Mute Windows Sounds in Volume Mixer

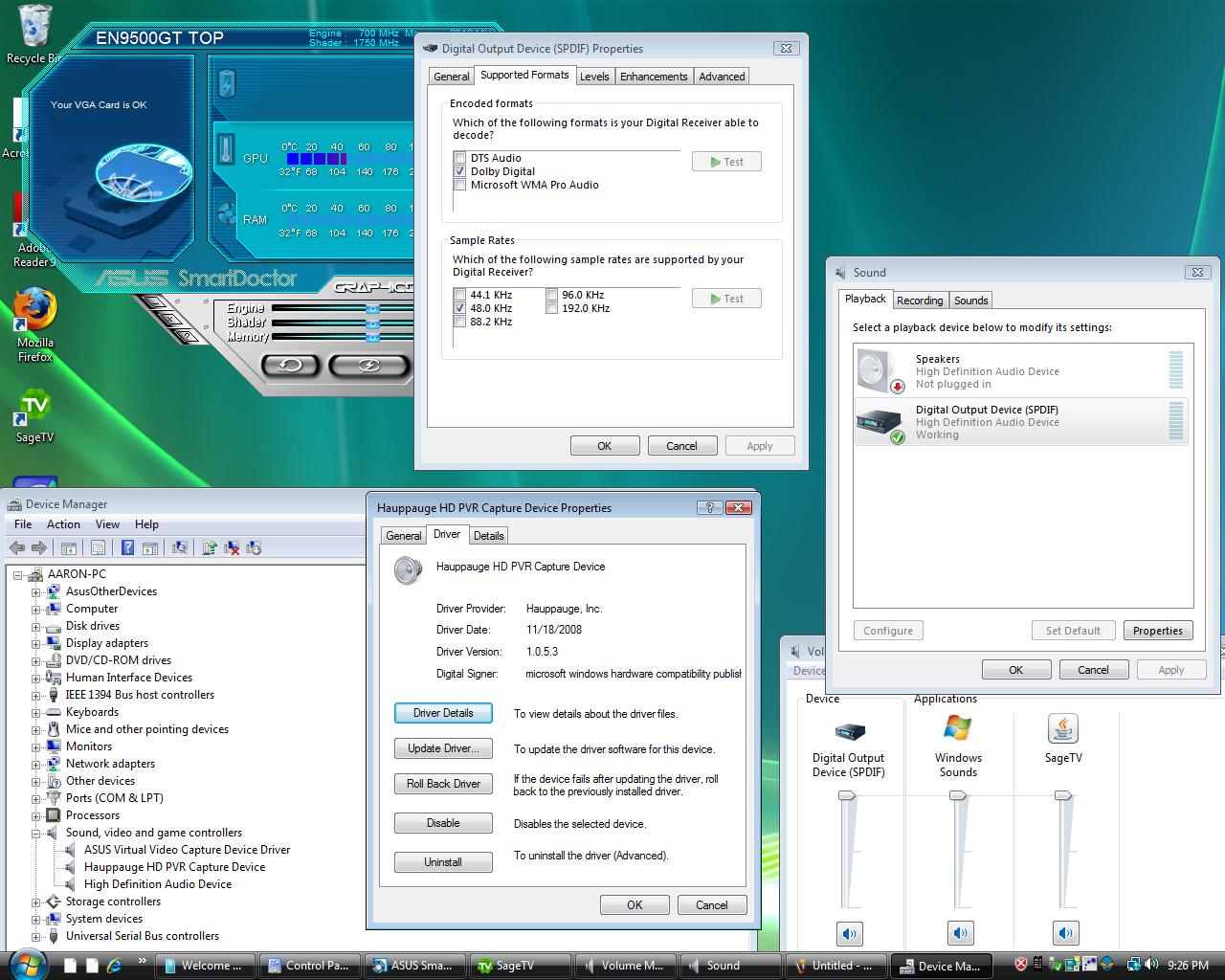click(960, 933)
